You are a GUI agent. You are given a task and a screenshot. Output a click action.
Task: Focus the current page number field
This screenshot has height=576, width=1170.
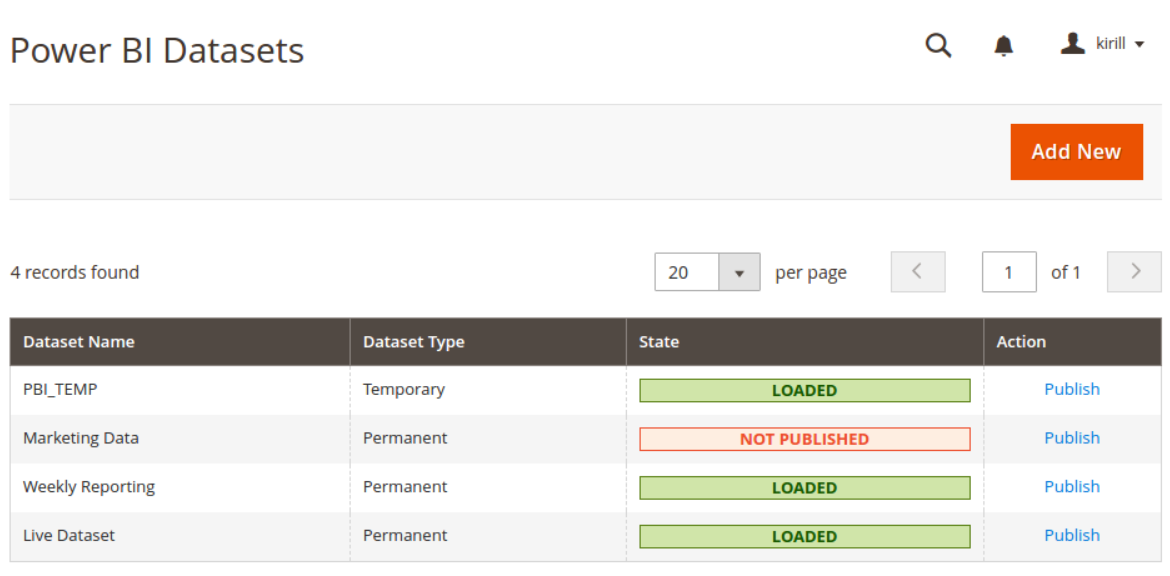1008,272
